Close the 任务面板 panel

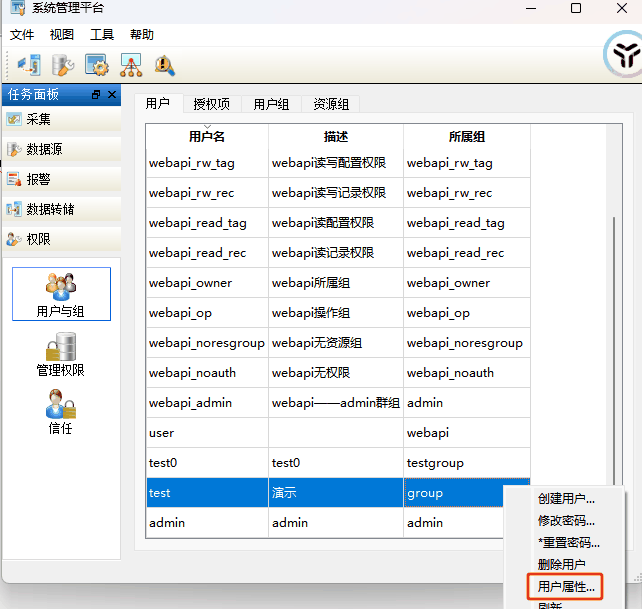[112, 95]
